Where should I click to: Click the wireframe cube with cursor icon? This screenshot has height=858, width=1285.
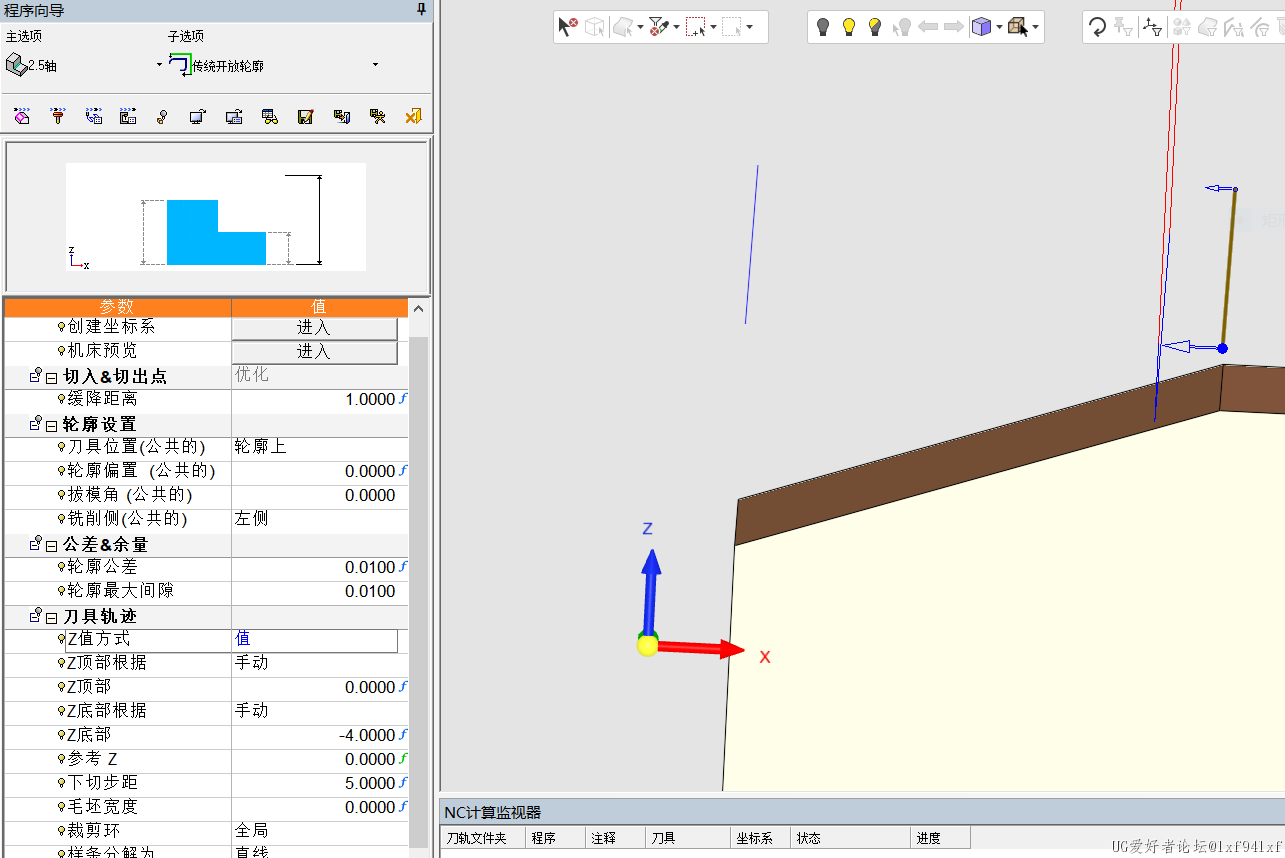point(1018,27)
